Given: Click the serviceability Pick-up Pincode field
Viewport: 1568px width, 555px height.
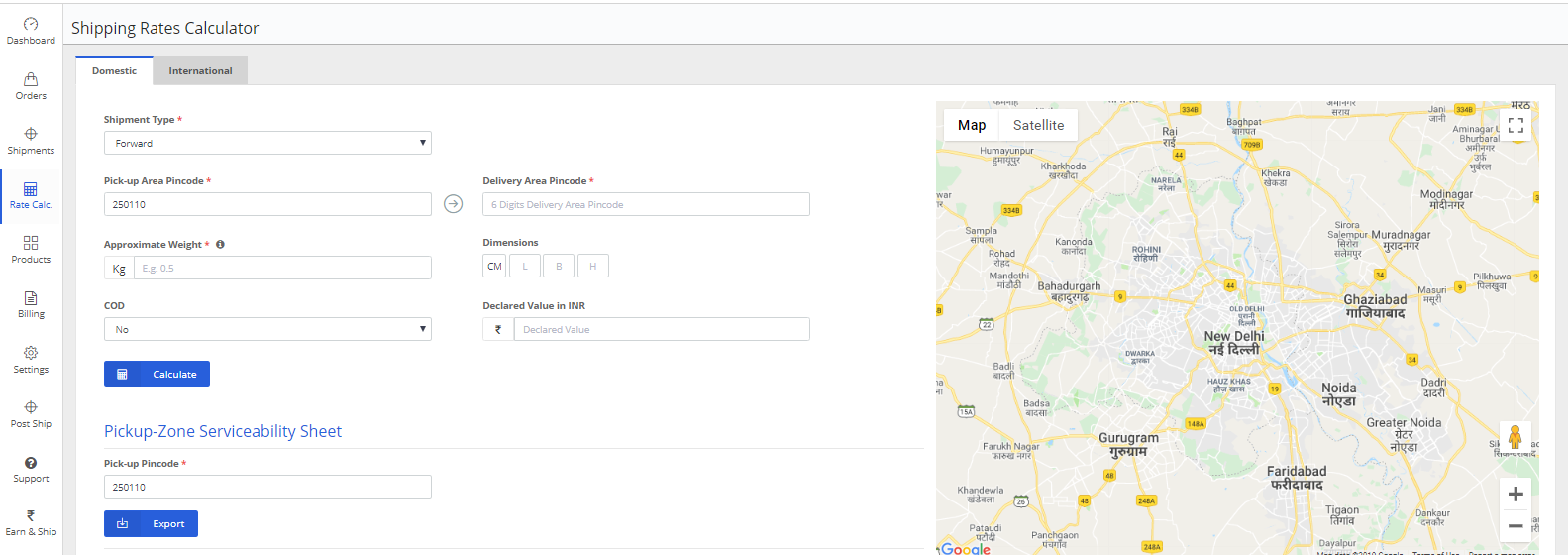Looking at the screenshot, I should click(x=267, y=487).
